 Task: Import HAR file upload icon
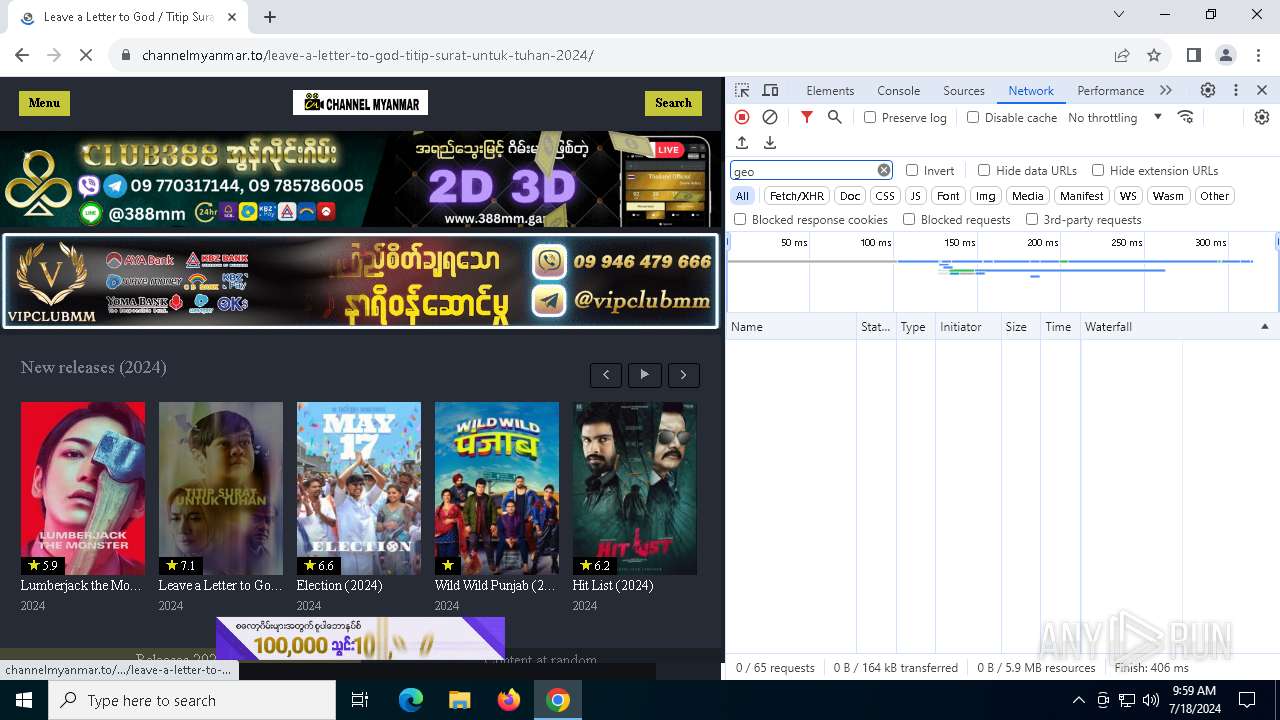(x=742, y=143)
